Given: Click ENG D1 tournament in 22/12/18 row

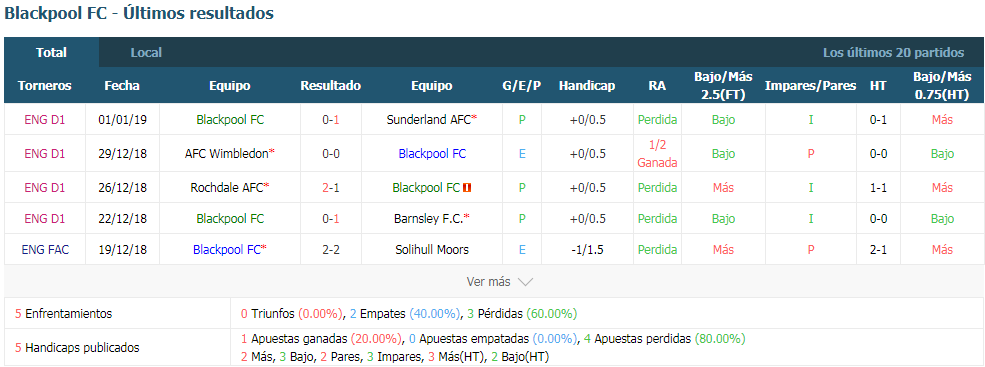Looking at the screenshot, I should (45, 219).
